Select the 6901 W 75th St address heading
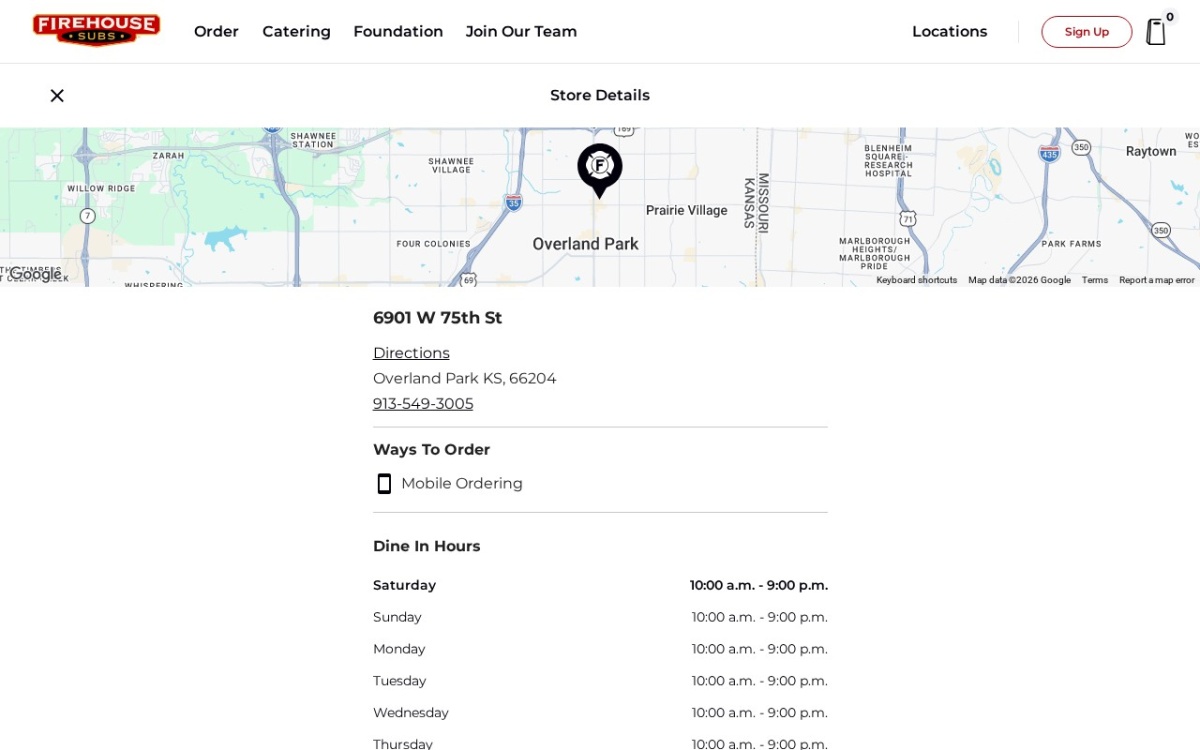This screenshot has height=750, width=1200. pos(437,318)
